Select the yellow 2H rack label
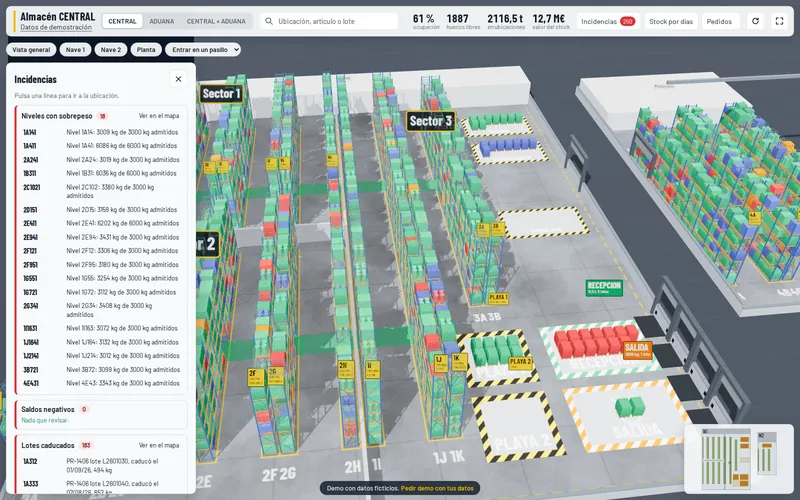 346,369
